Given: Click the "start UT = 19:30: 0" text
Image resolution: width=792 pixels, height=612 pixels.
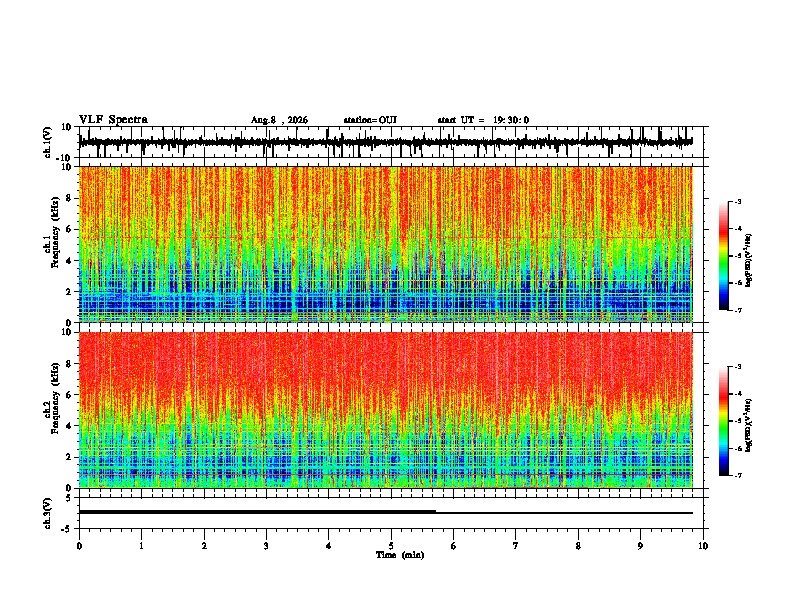Looking at the screenshot, I should [x=483, y=120].
